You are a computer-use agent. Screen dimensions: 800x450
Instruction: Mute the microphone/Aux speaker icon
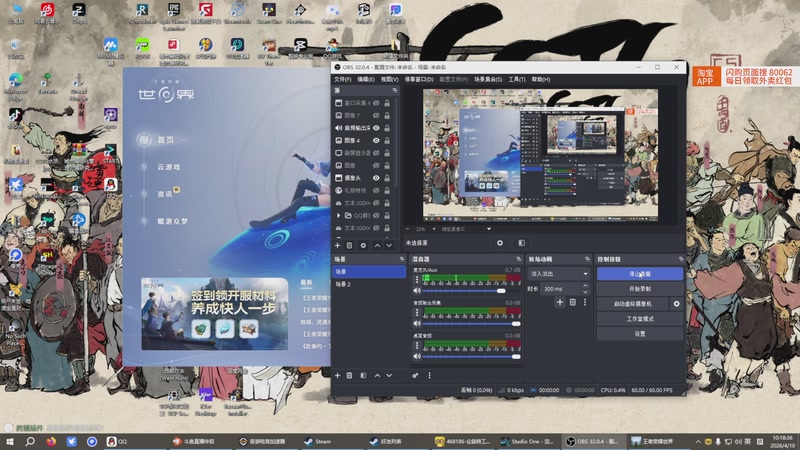[x=417, y=290]
